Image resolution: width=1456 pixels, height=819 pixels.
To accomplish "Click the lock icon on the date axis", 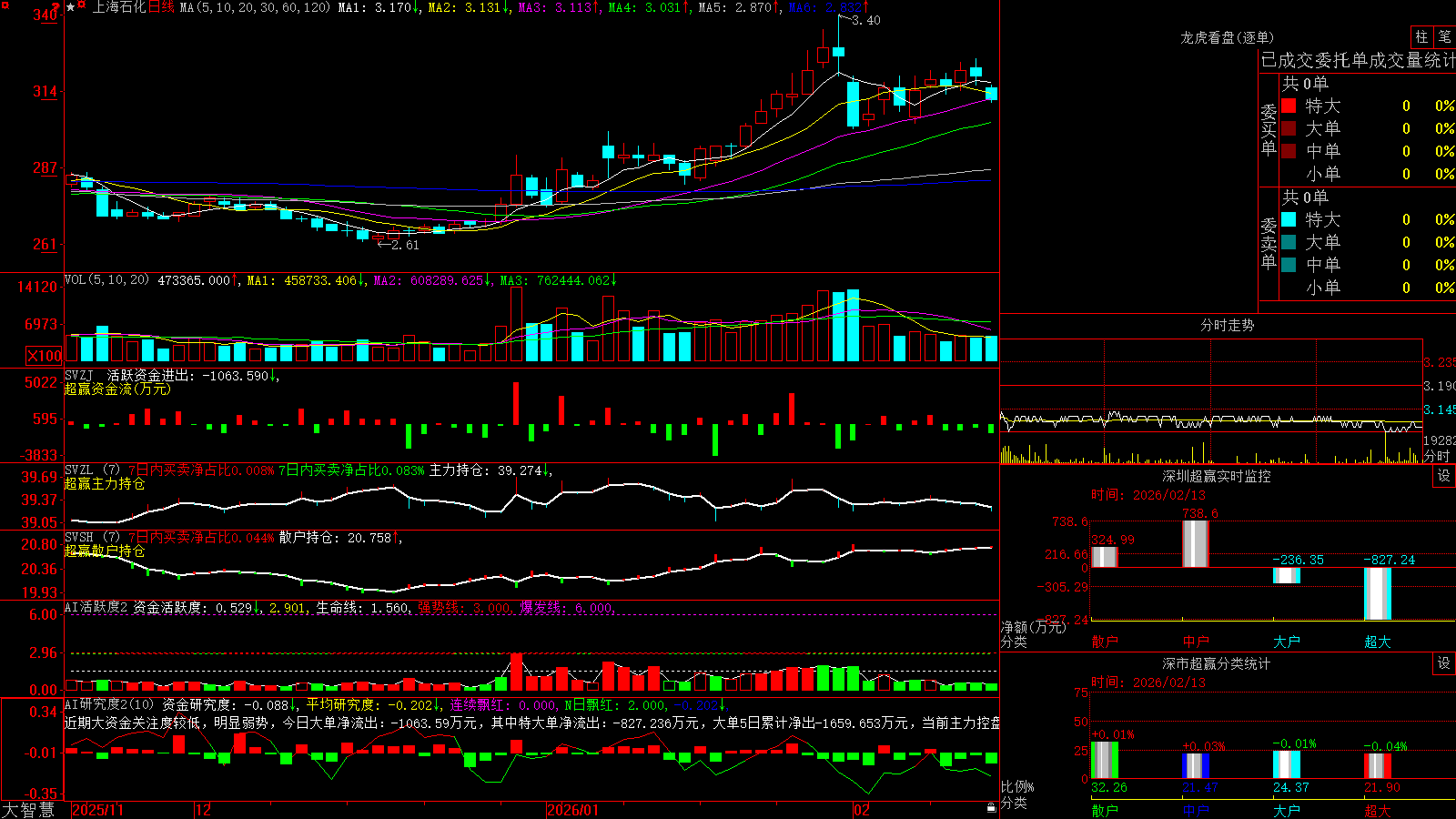I will click(991, 808).
